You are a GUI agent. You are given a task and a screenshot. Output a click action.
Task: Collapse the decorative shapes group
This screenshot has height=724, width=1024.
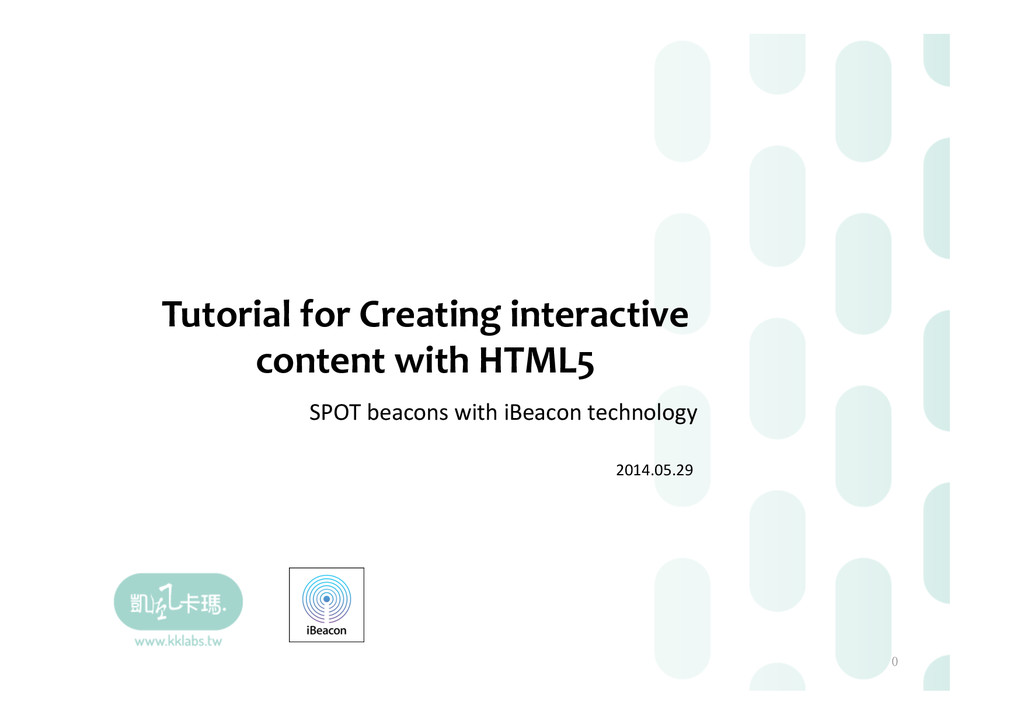pos(800,360)
